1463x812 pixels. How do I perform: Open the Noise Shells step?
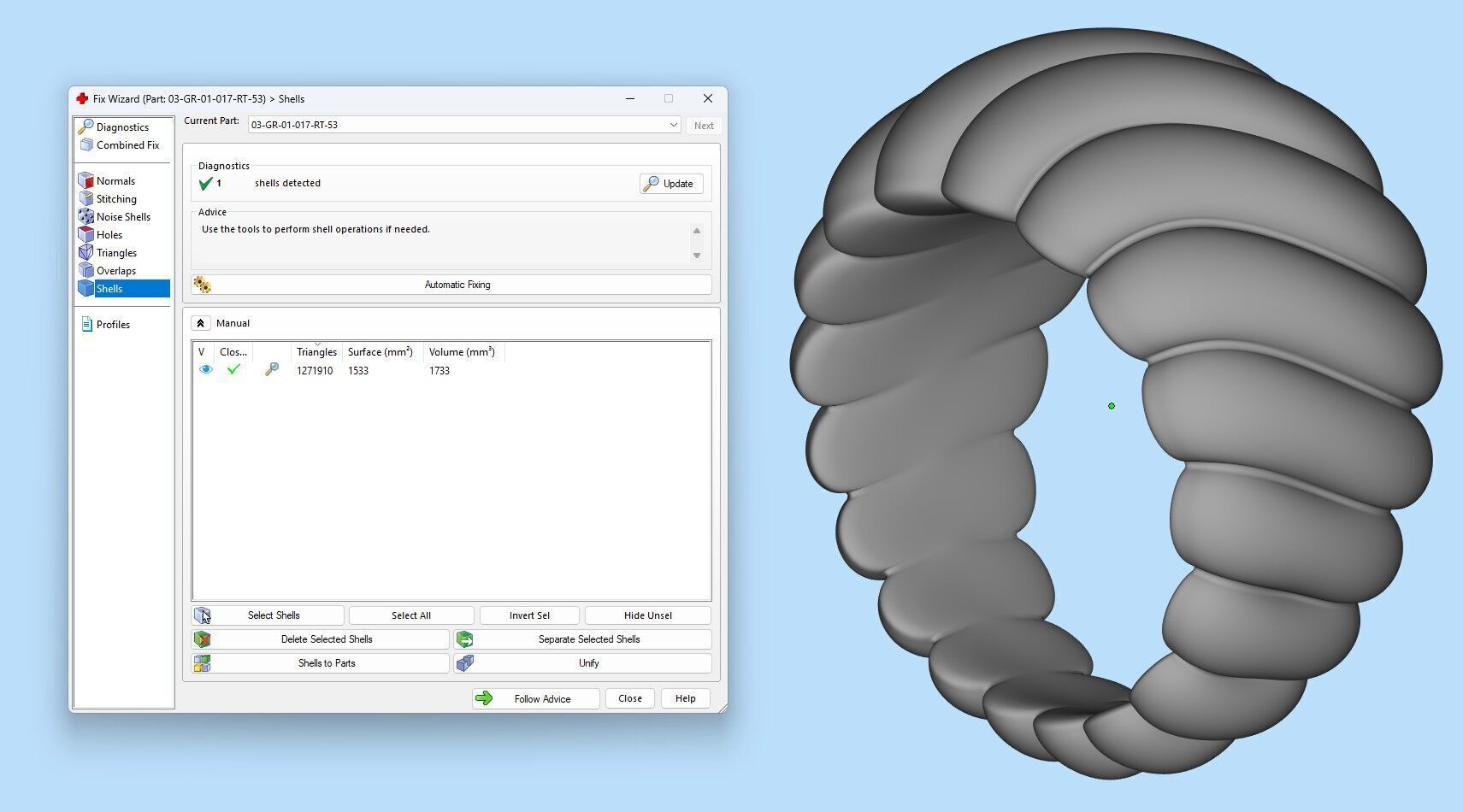pyautogui.click(x=123, y=217)
